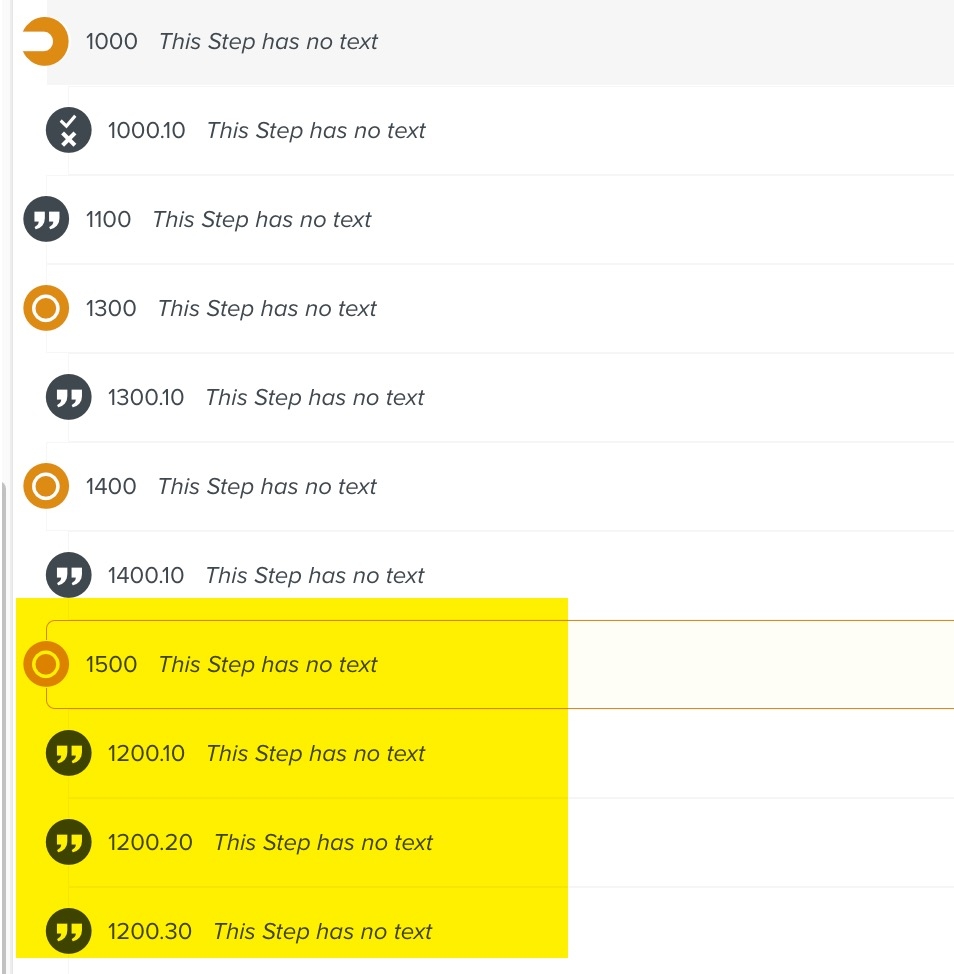
Task: Click the quote icon for step 1200.20
Action: tap(68, 843)
